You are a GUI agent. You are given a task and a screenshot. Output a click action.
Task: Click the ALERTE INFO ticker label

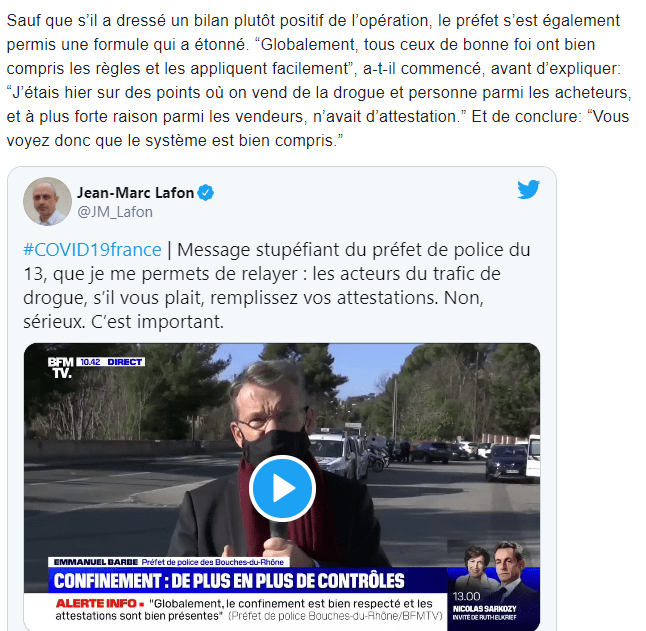tap(100, 603)
